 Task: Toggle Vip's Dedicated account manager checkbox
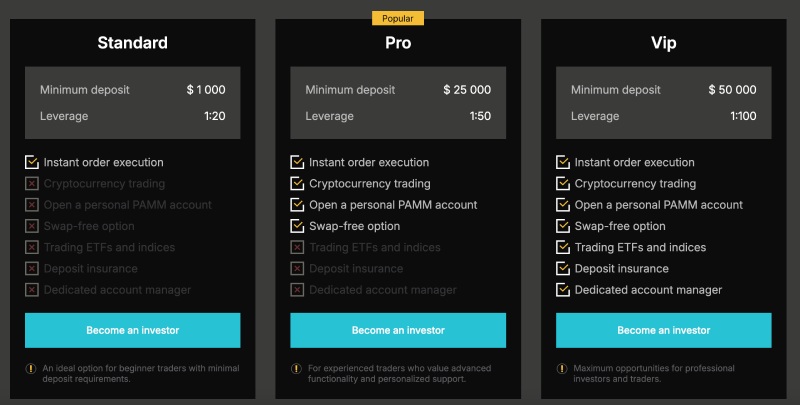[x=563, y=290]
